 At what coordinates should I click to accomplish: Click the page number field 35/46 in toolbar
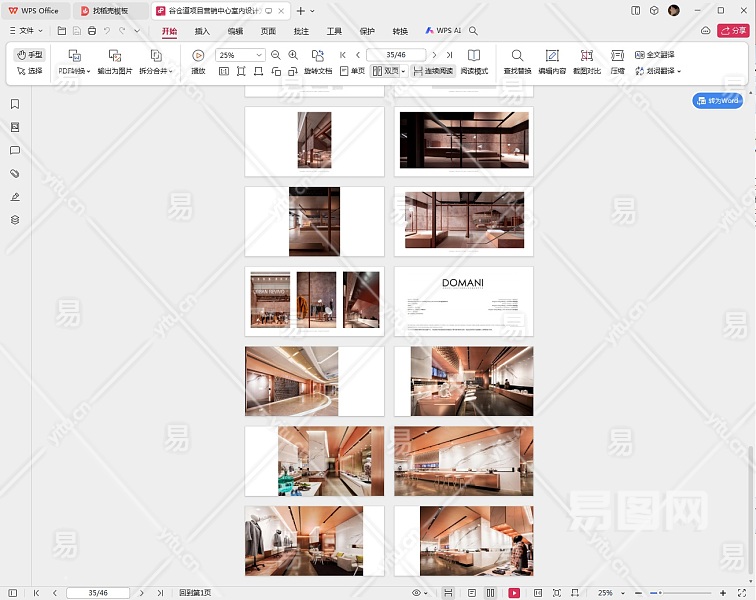pos(395,55)
